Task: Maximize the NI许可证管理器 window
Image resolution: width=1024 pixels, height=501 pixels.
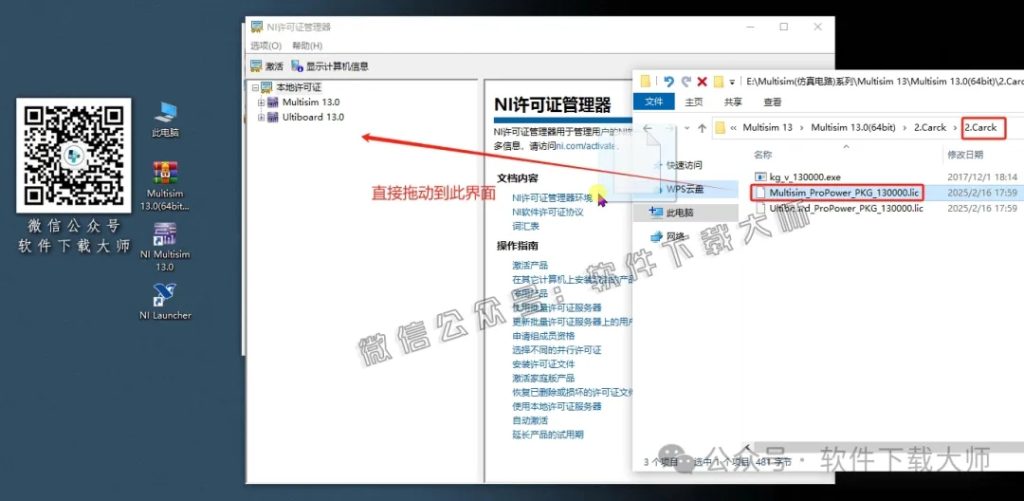Action: pos(784,27)
